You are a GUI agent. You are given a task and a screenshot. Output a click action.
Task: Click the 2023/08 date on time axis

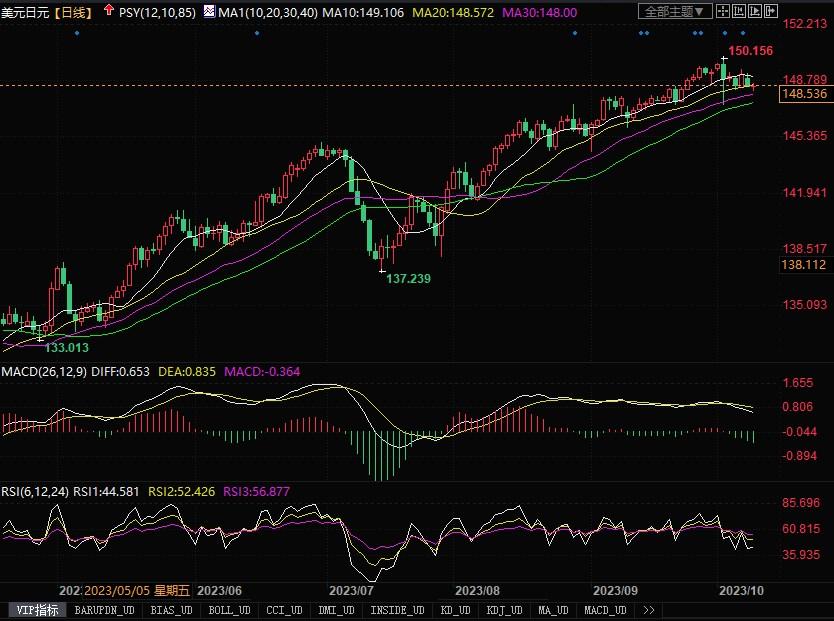[475, 590]
